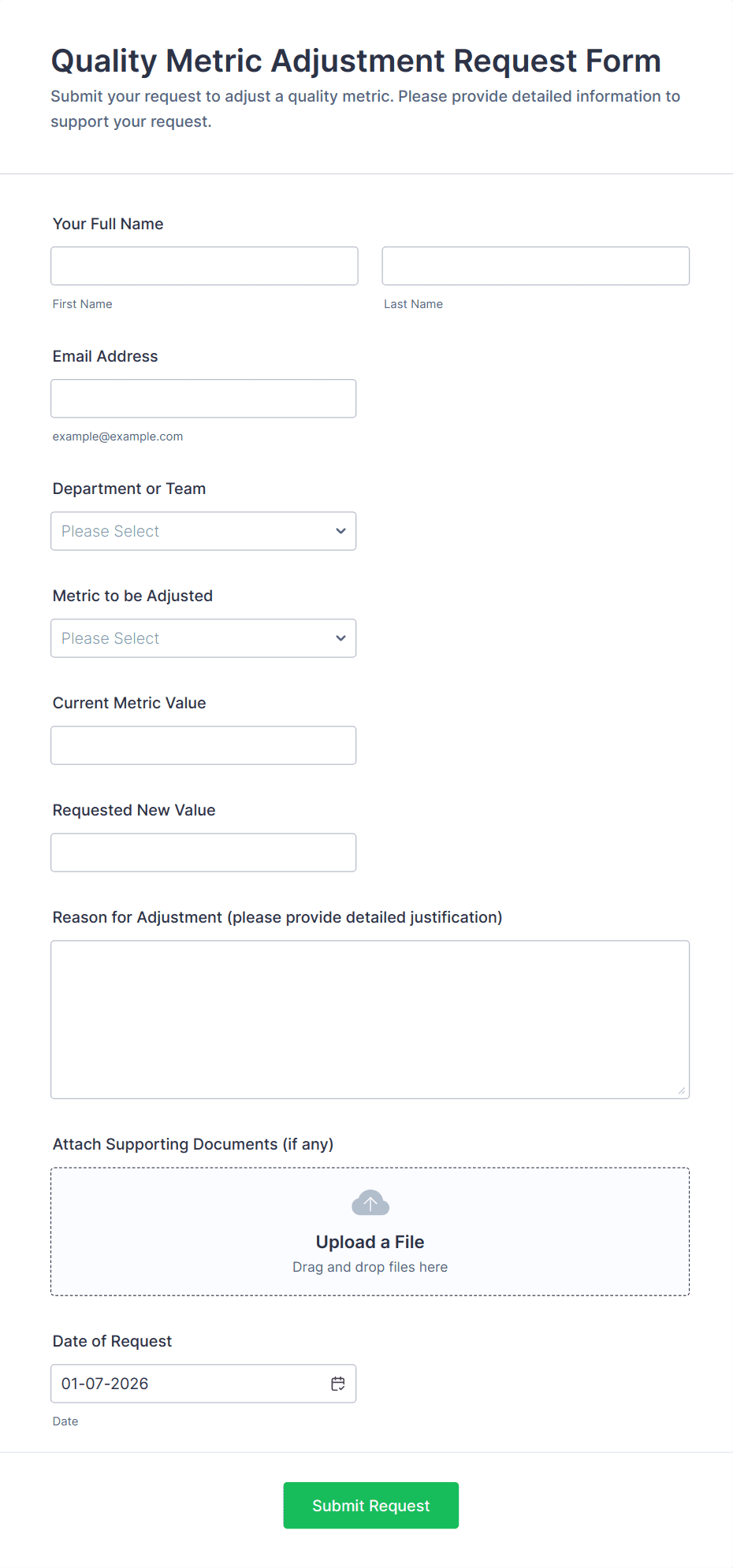Click the Metric dropdown chevron arrow
The image size is (733, 1568).
[340, 638]
